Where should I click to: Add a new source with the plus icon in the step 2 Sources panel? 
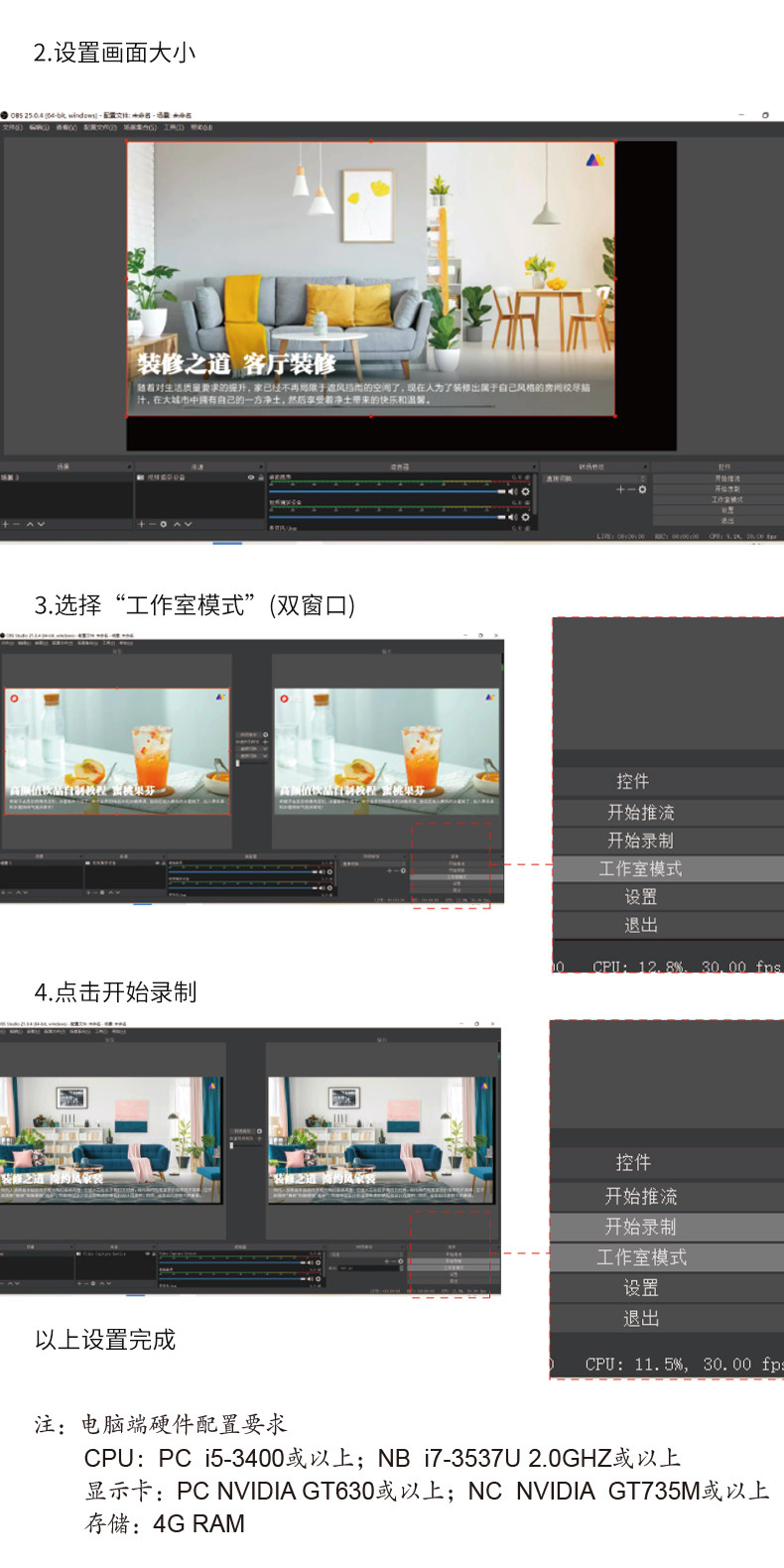[141, 524]
